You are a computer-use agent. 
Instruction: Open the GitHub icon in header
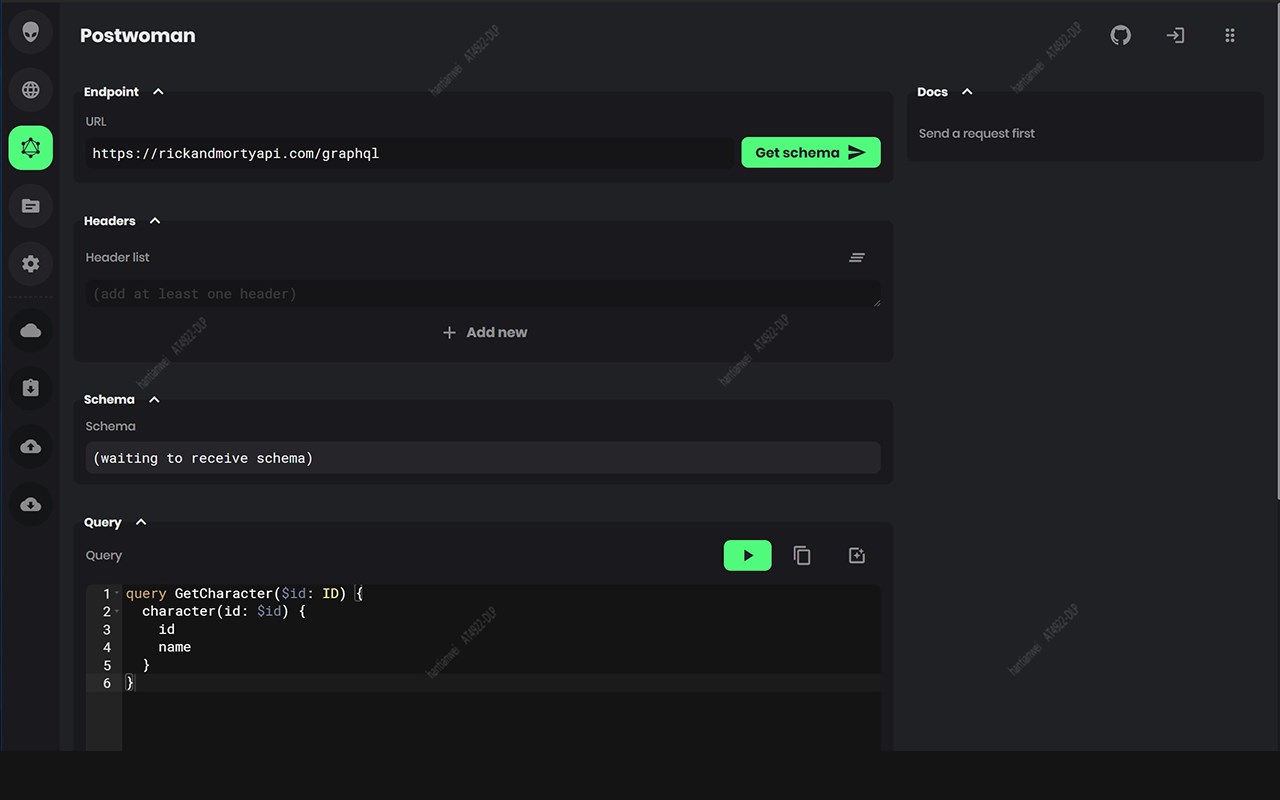[1121, 36]
